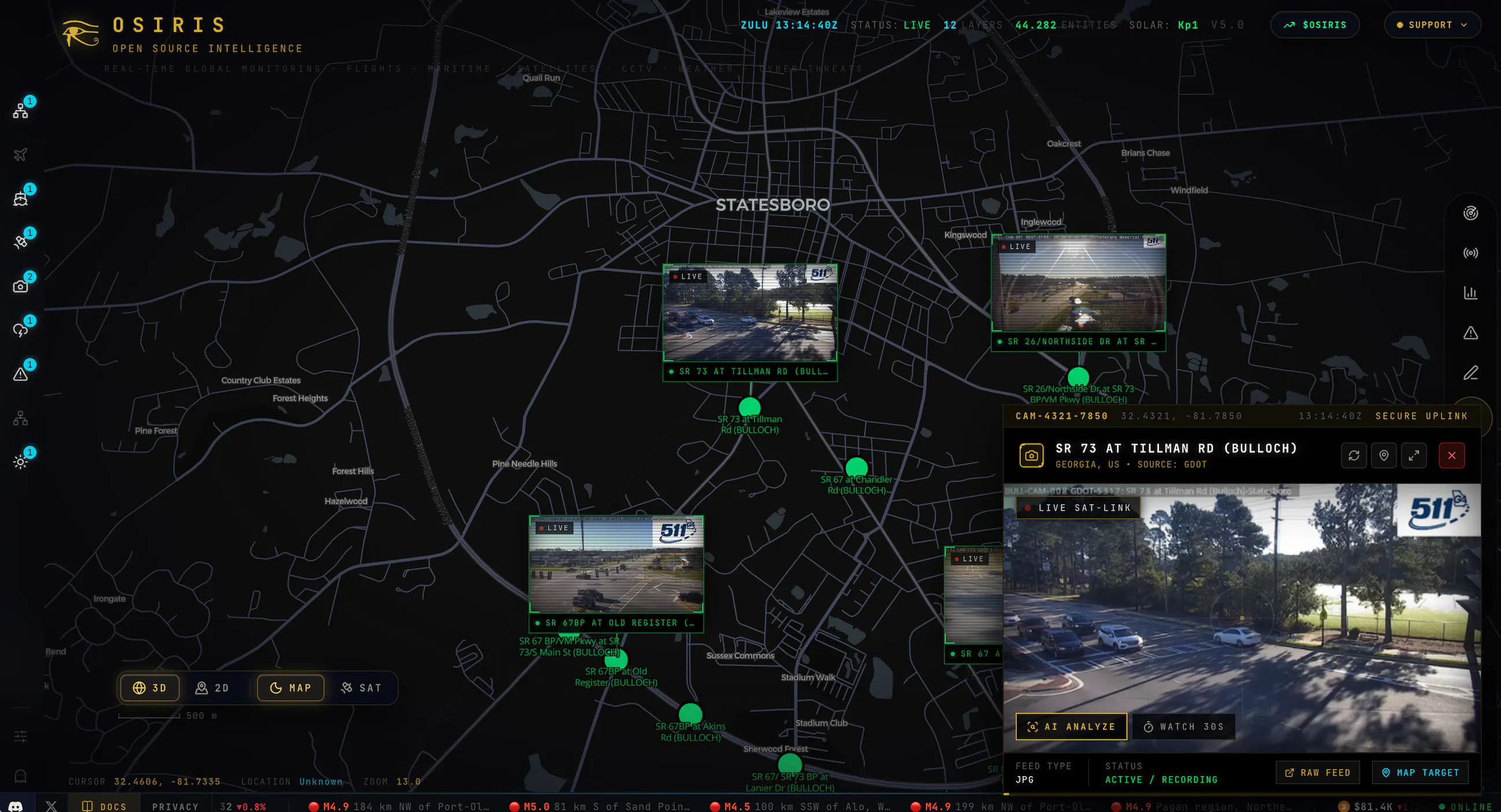
Task: Toggle the warning triangle alerts layer in the left sidebar
Action: click(x=20, y=374)
